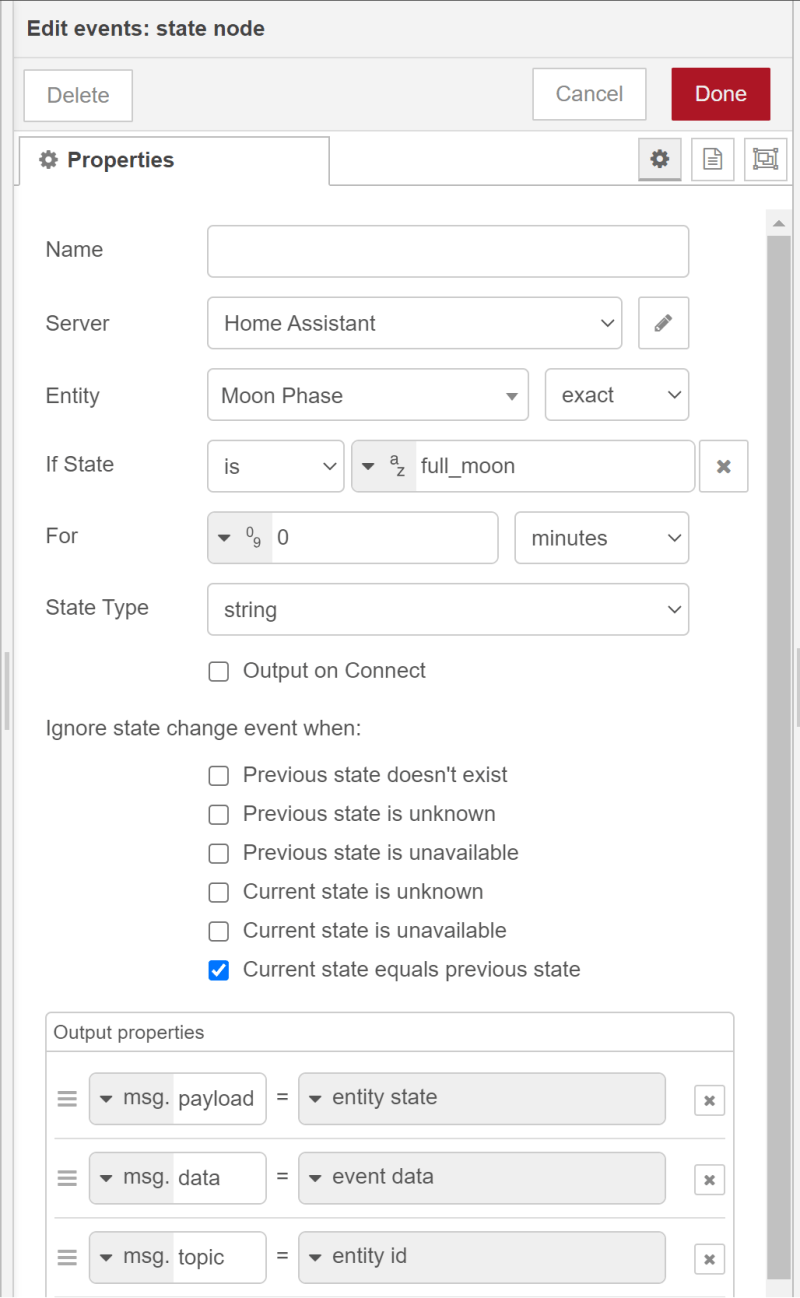Click the Name input field

pyautogui.click(x=447, y=251)
